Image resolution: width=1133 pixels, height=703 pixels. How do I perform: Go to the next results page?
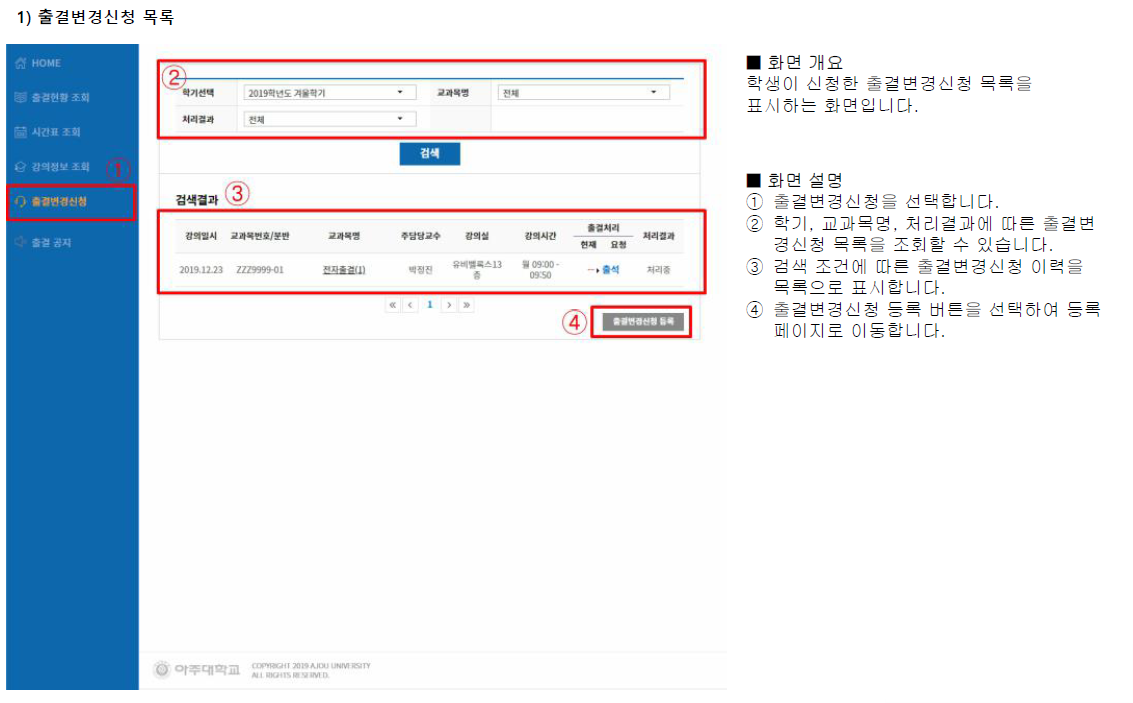(x=449, y=304)
